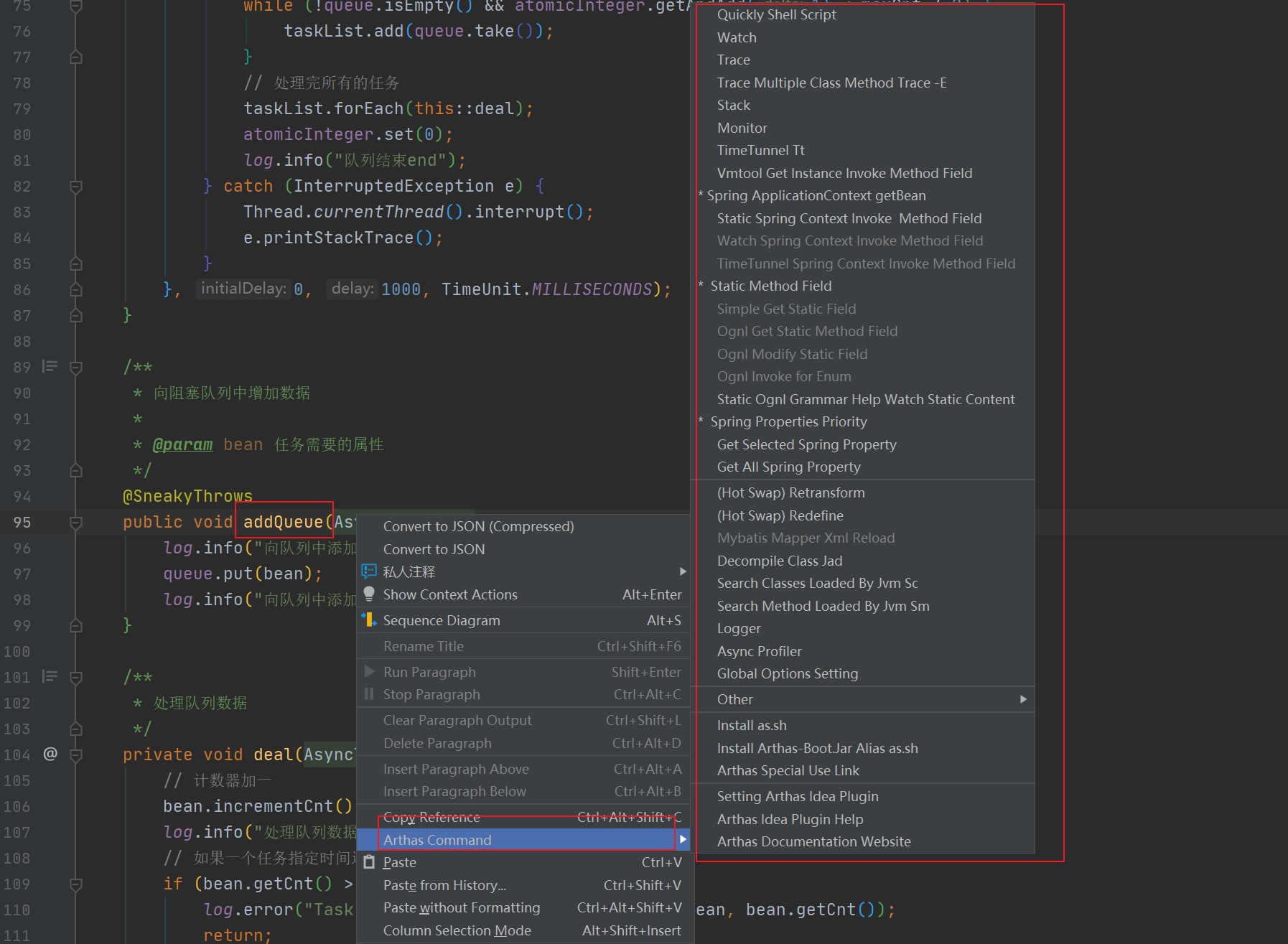Viewport: 1288px width, 944px height.
Task: Choose Insert Paragraph Above
Action: coord(524,769)
